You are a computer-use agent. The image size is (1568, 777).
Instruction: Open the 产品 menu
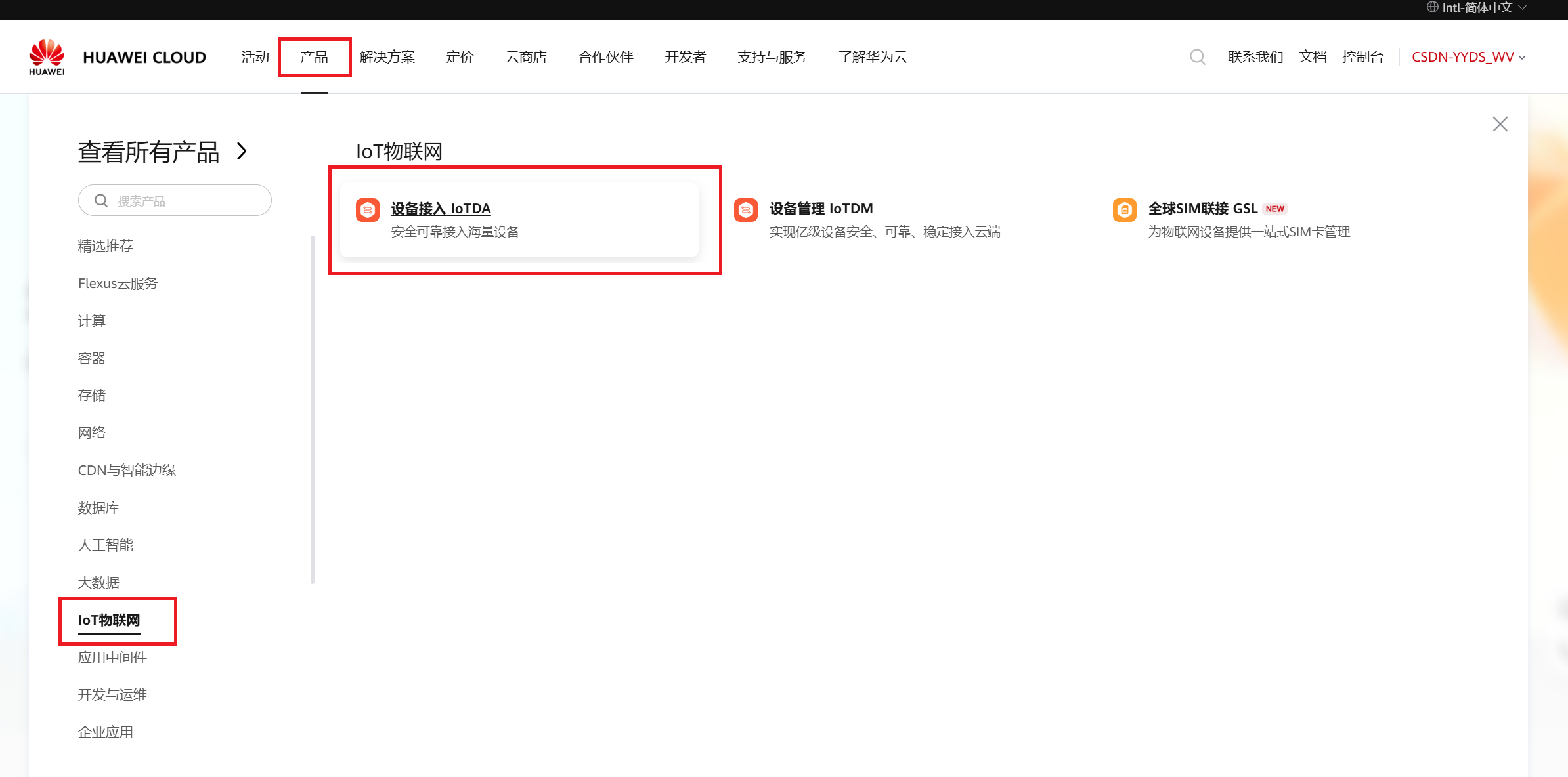[x=314, y=57]
